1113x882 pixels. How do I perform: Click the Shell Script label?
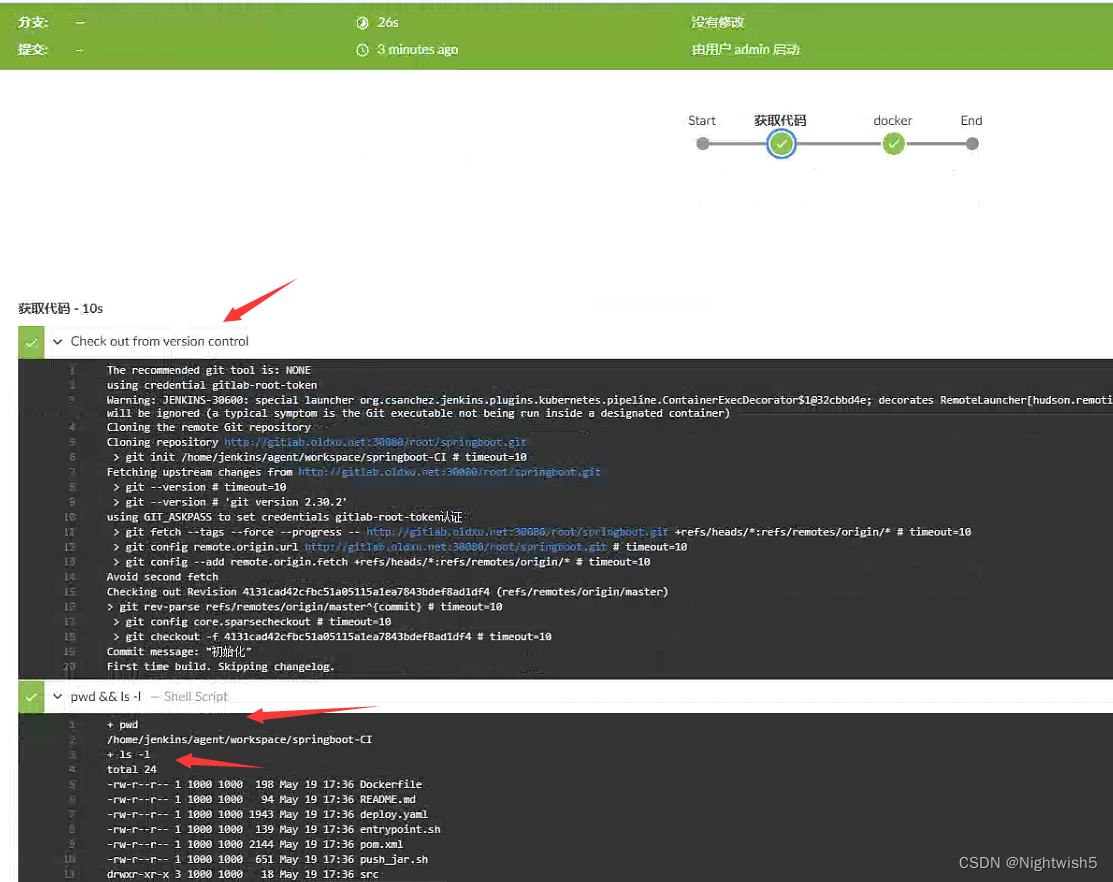[196, 697]
